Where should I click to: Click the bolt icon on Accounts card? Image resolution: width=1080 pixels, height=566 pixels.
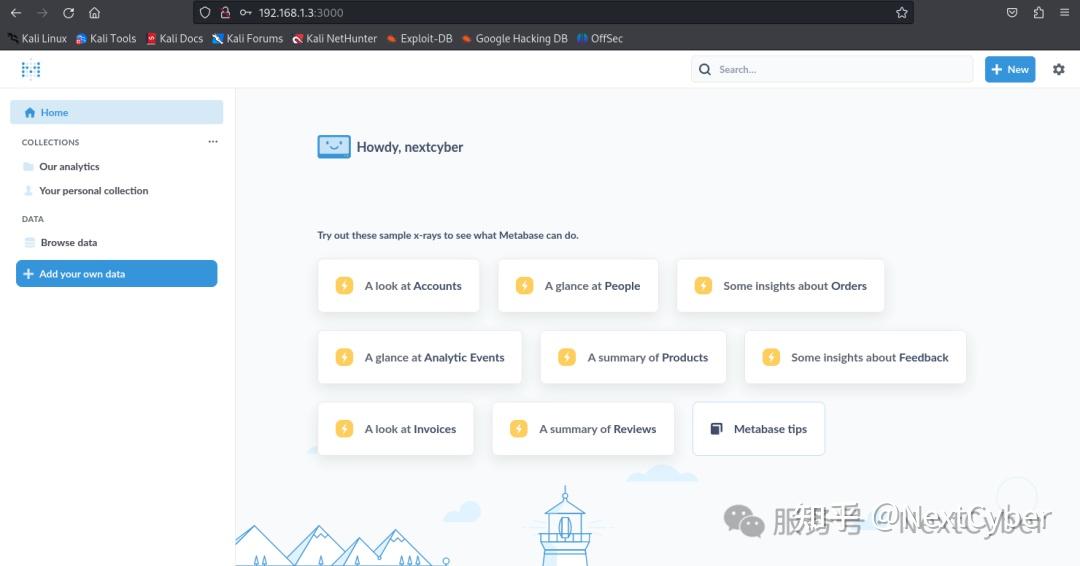pyautogui.click(x=344, y=286)
